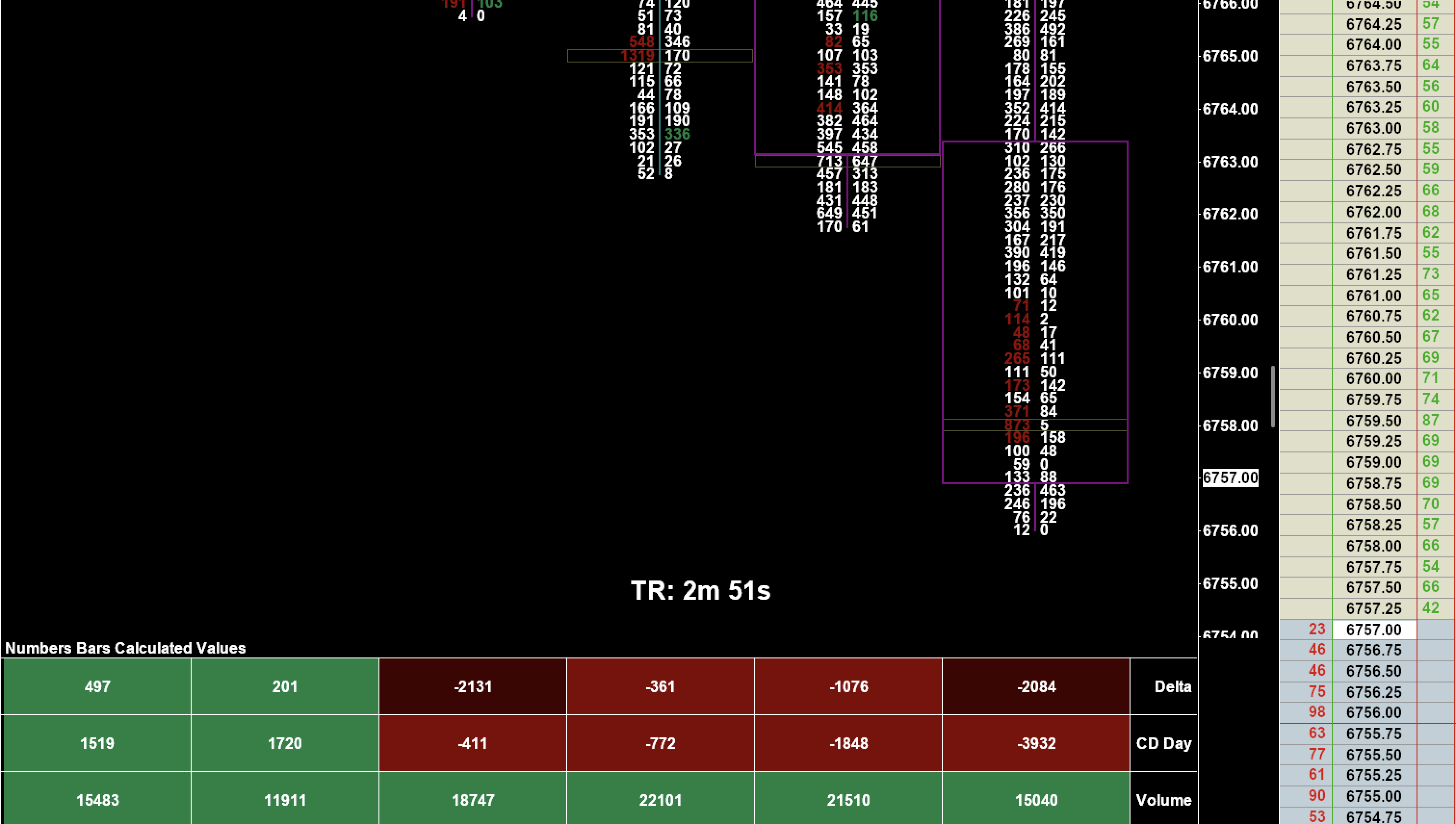The image size is (1456, 824).
Task: Click the 6757.00 price cell in DOM ladder
Action: point(1373,630)
